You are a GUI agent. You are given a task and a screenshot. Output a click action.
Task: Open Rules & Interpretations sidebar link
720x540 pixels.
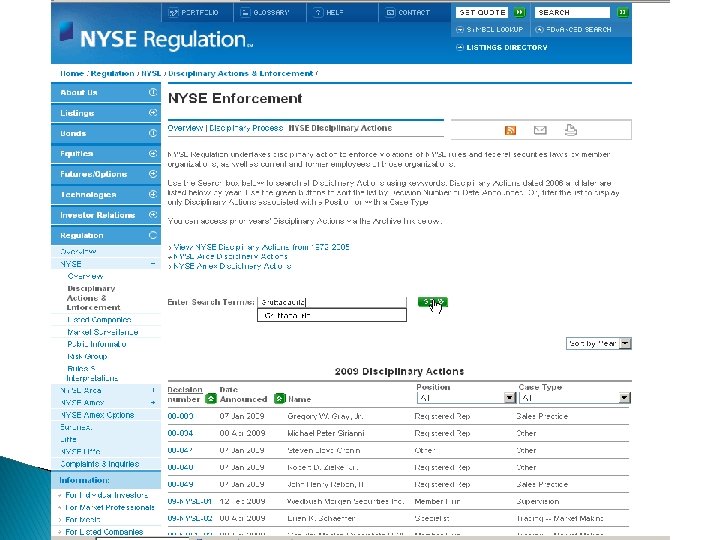click(92, 373)
